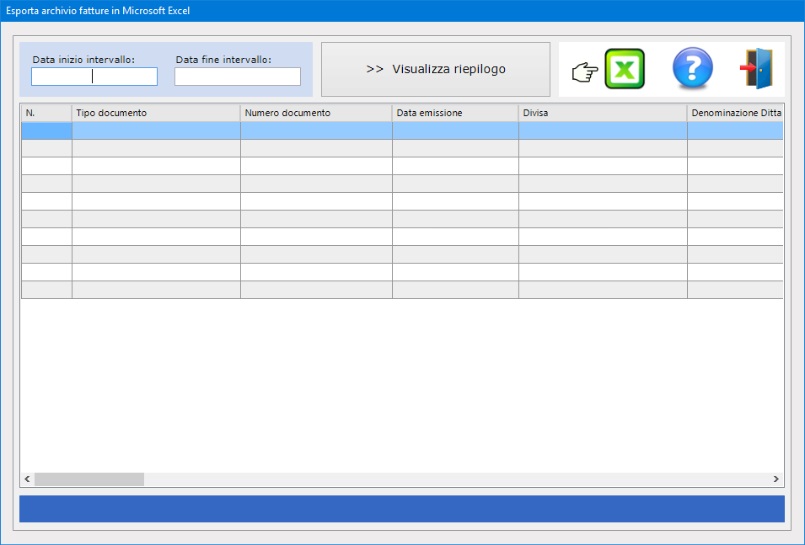Click the Divisa column header
Image resolution: width=805 pixels, height=545 pixels.
tap(603, 113)
